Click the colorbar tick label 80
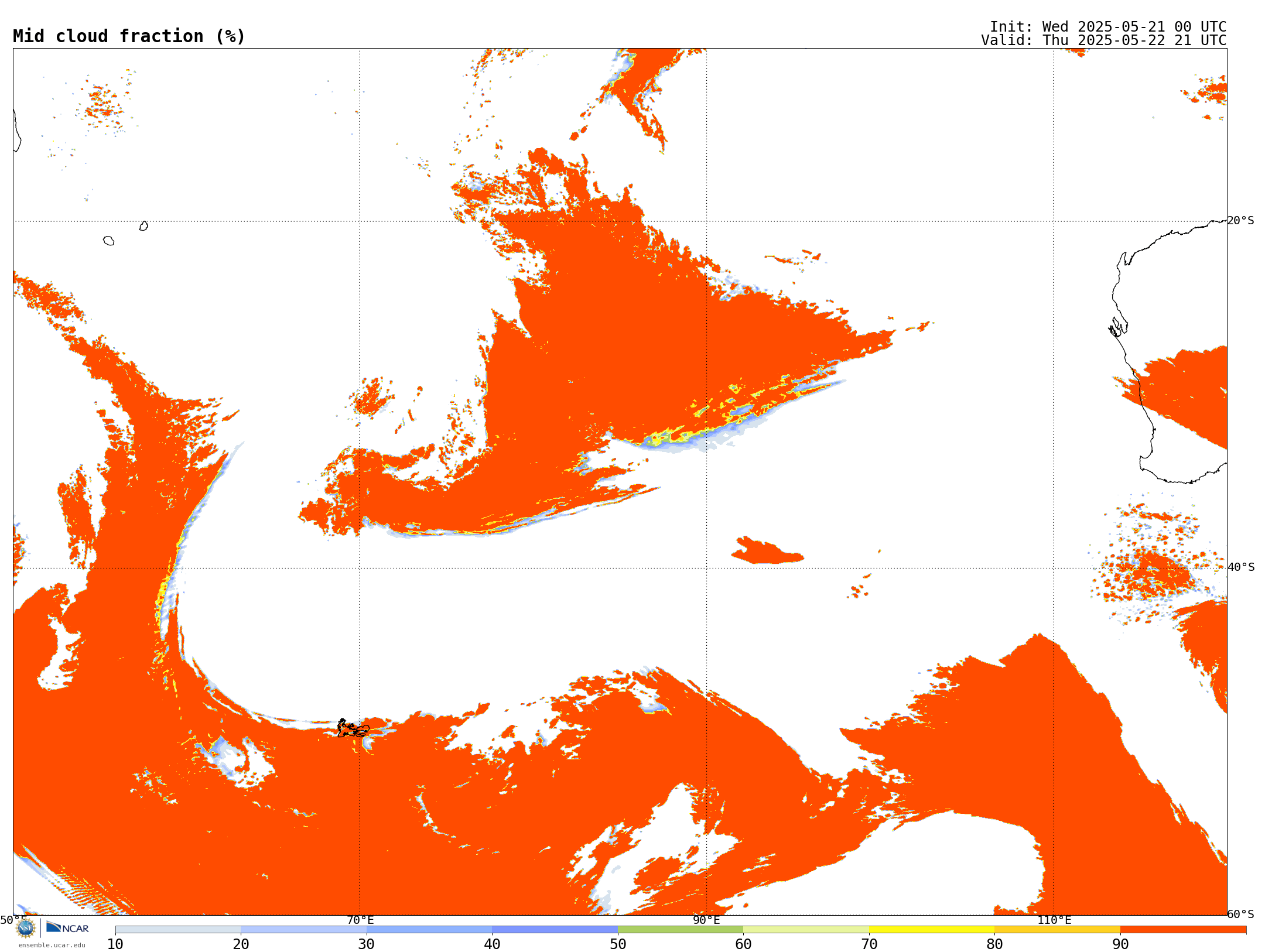 [x=994, y=944]
